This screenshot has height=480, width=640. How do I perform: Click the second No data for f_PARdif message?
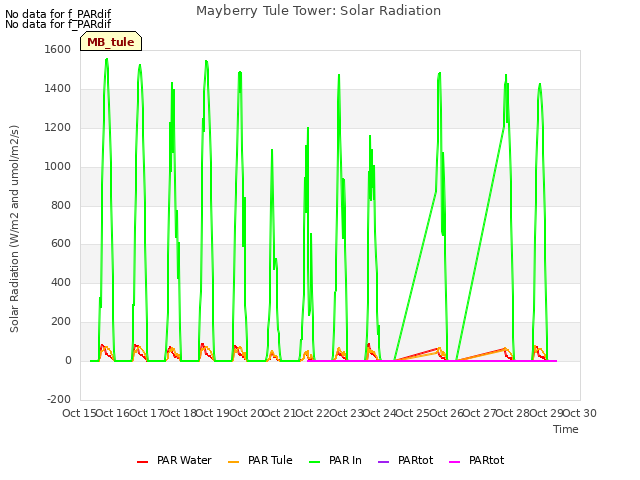58,24
